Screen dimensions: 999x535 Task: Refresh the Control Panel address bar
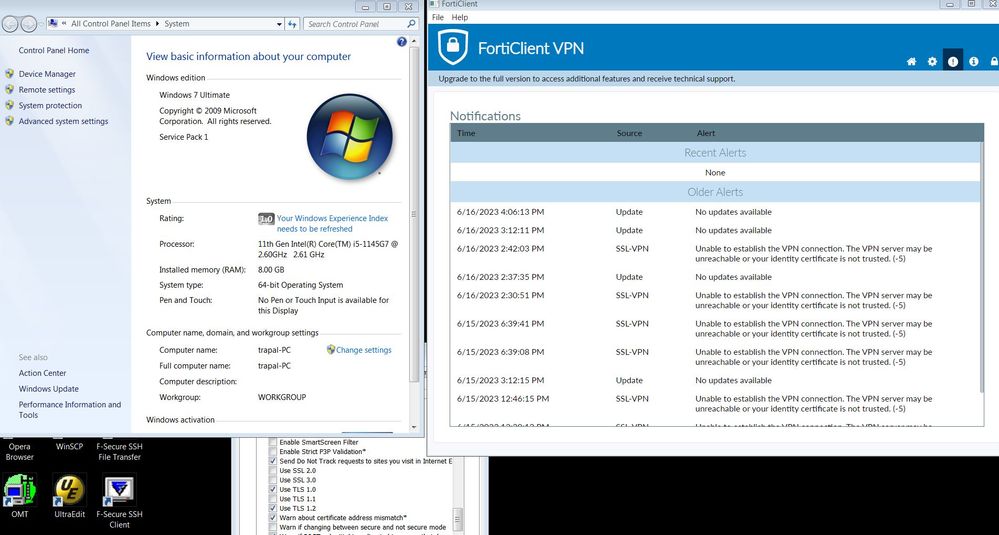point(292,24)
